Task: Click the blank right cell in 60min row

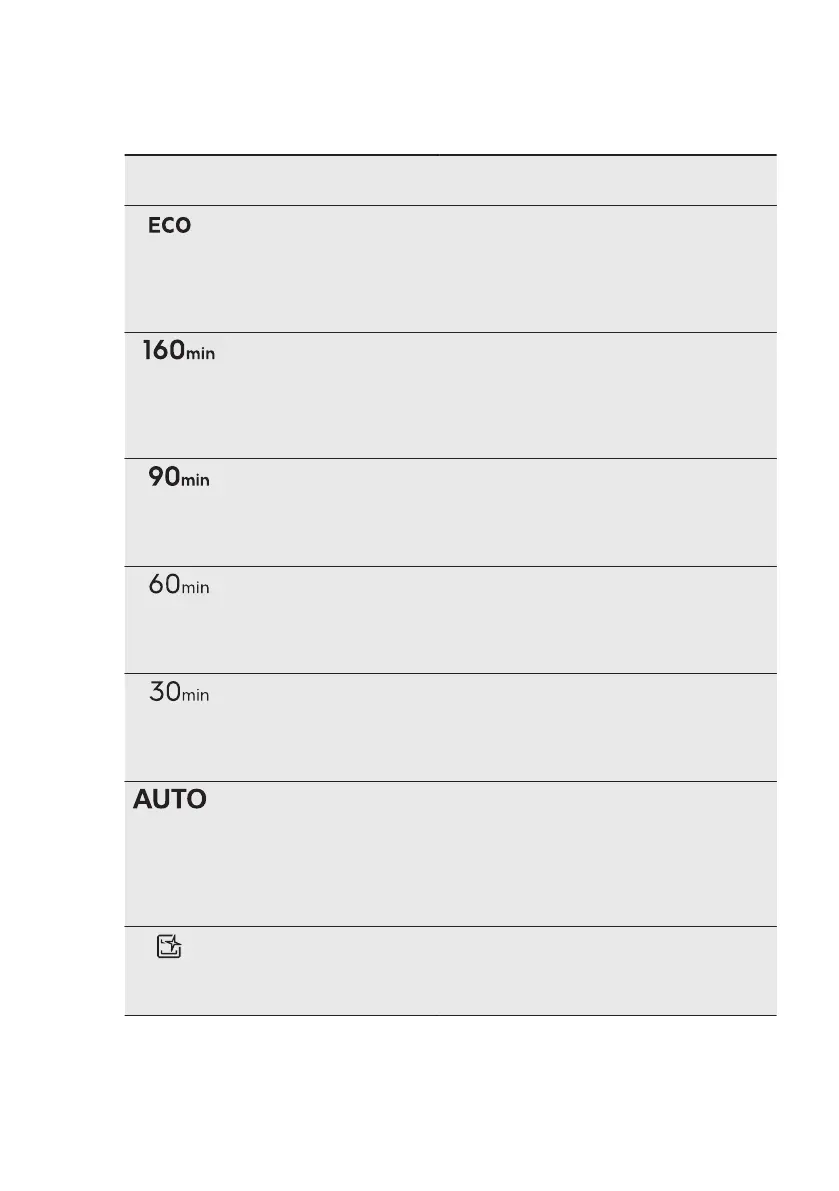Action: (x=606, y=619)
